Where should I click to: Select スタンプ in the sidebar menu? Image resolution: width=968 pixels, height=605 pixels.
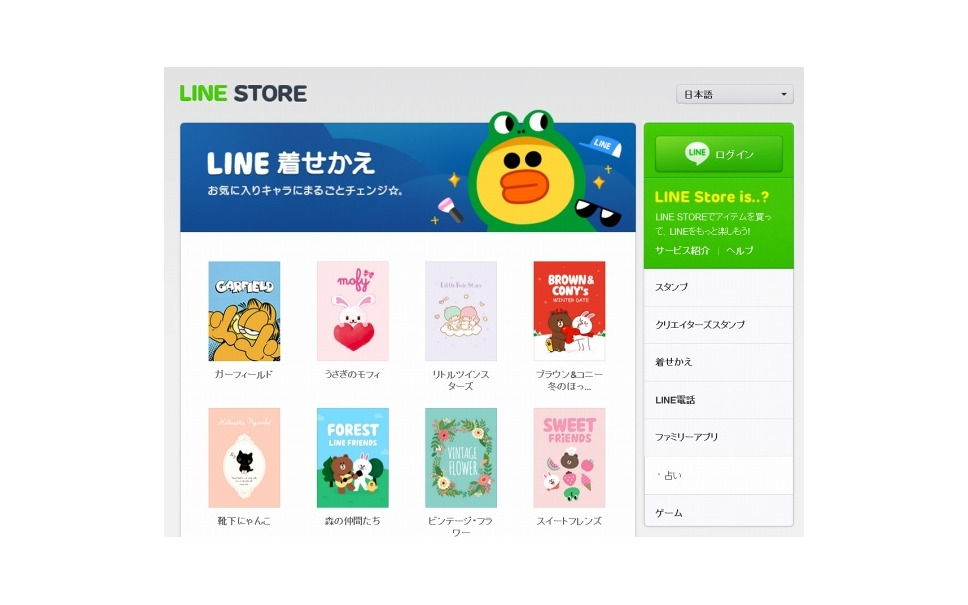(x=719, y=287)
